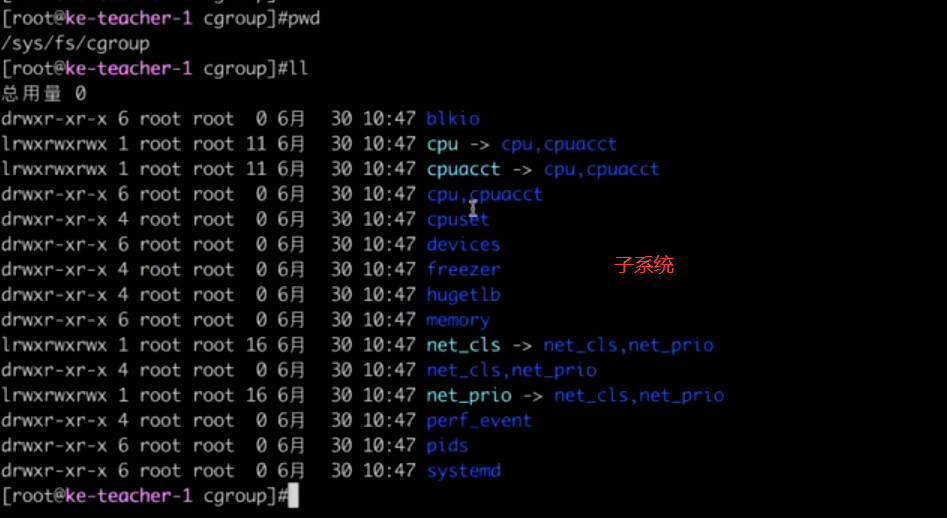The width and height of the screenshot is (947, 518).
Task: Click the pwd command text
Action: coord(304,19)
